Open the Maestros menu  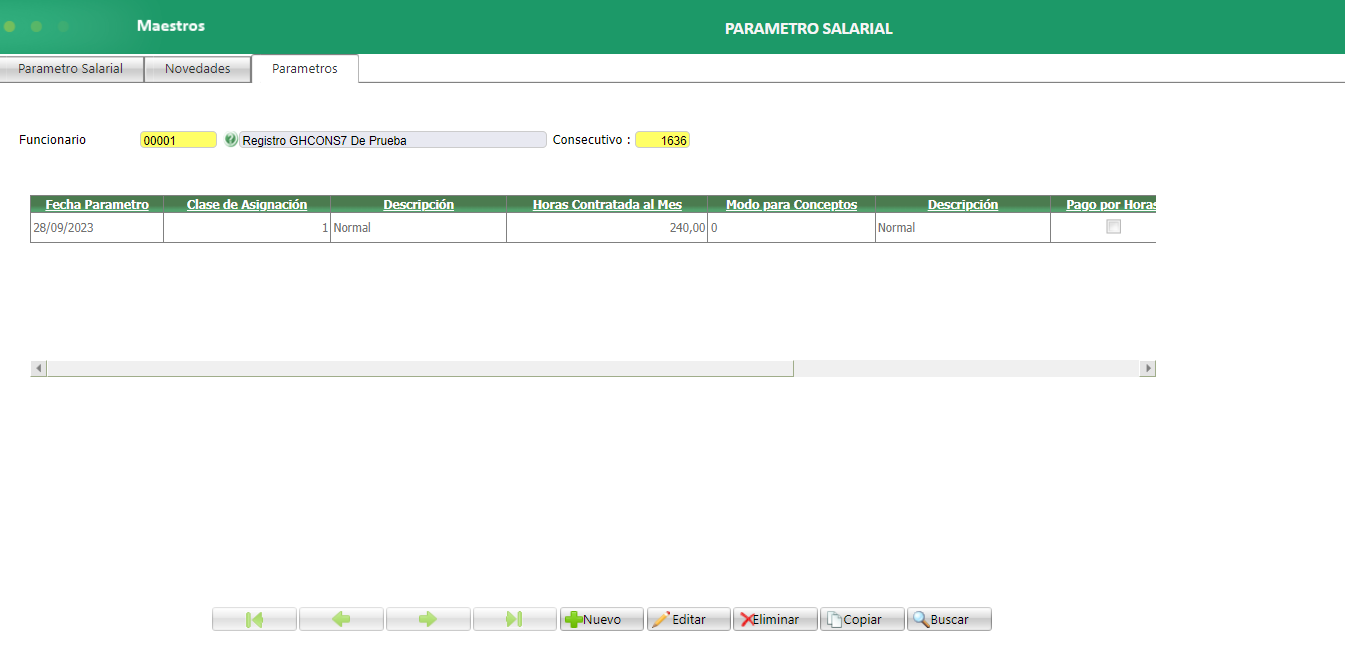point(171,26)
